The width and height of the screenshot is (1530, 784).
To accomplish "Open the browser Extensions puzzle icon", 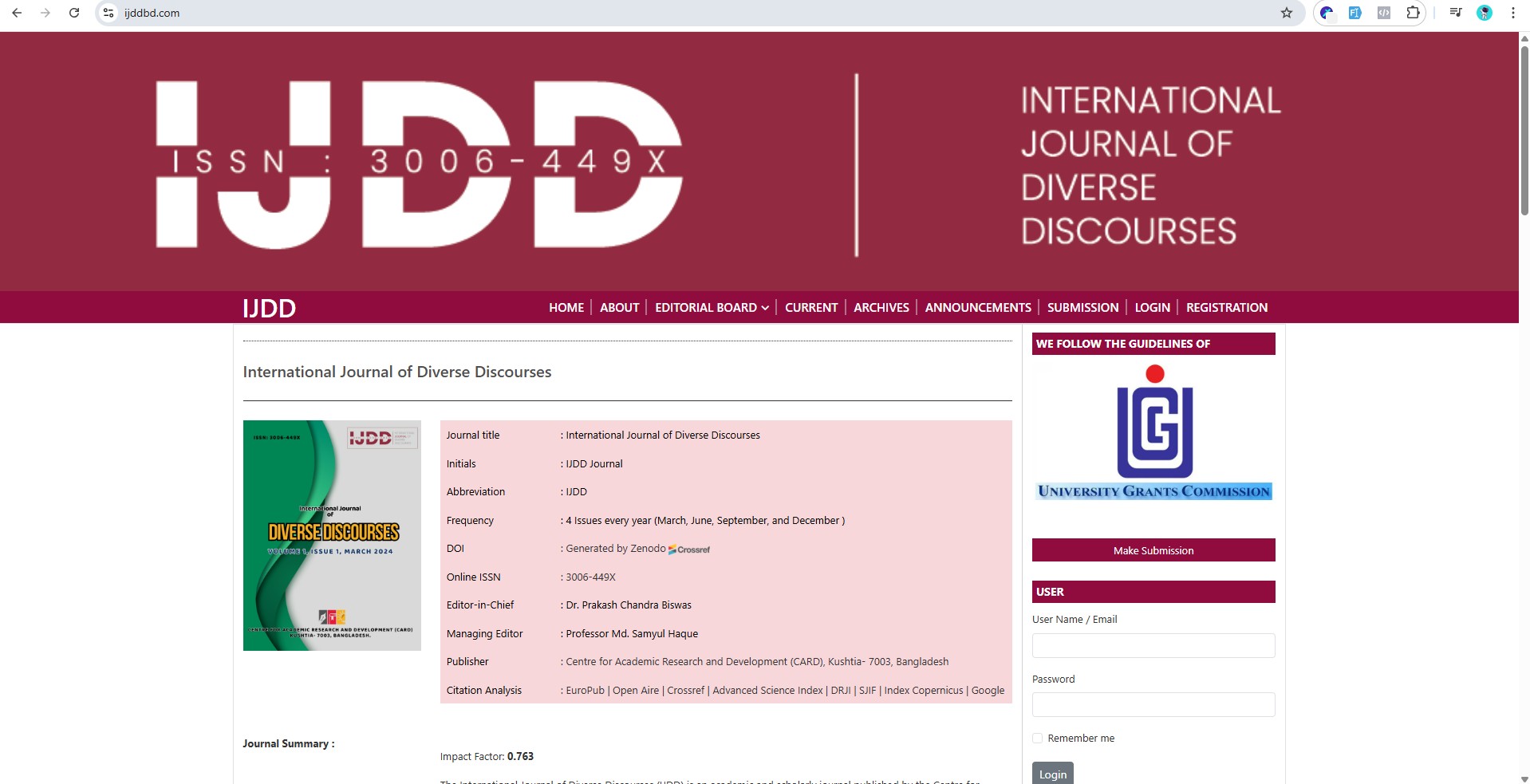I will 1412,13.
